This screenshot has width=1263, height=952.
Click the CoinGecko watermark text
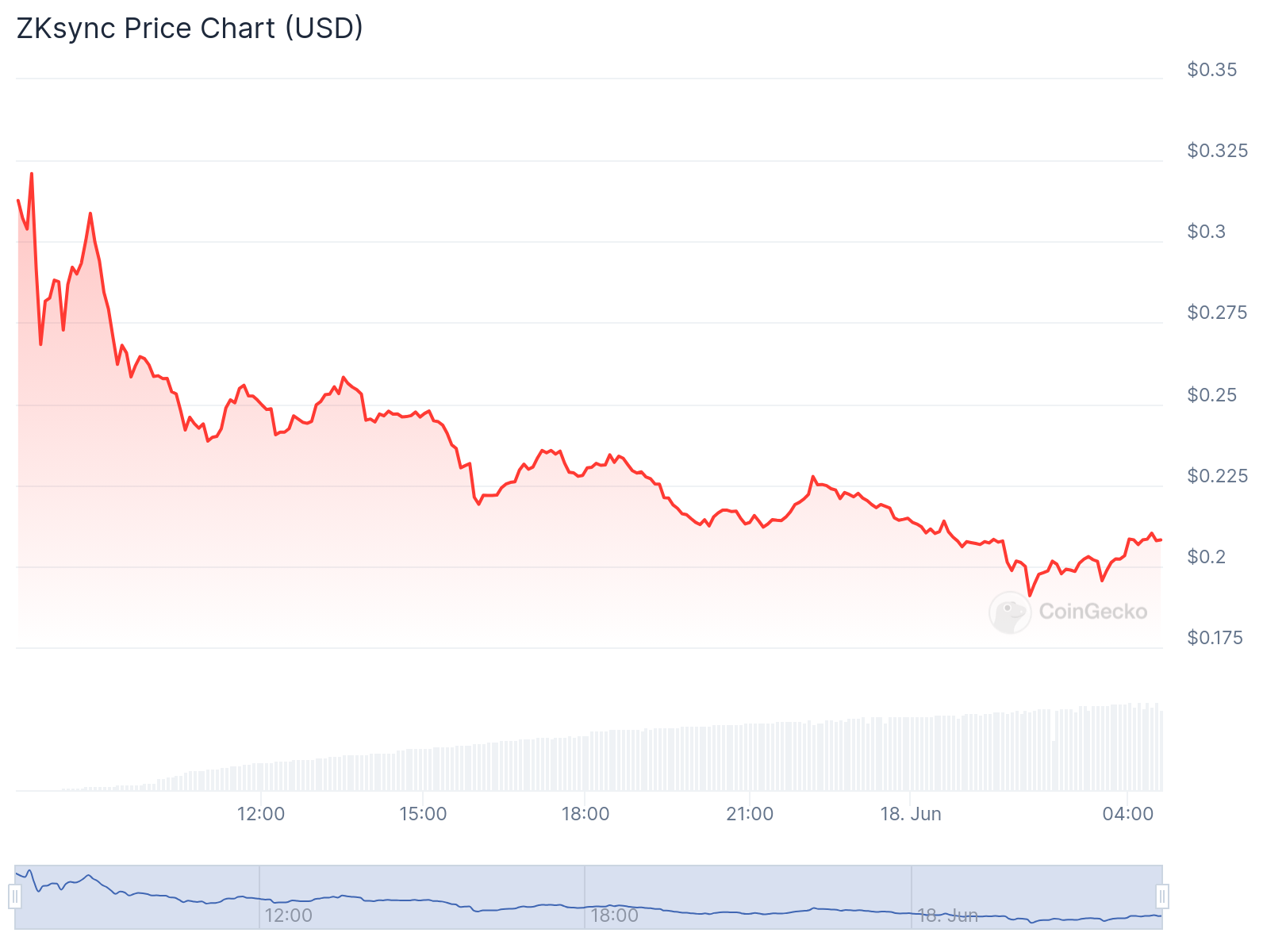pyautogui.click(x=1092, y=612)
